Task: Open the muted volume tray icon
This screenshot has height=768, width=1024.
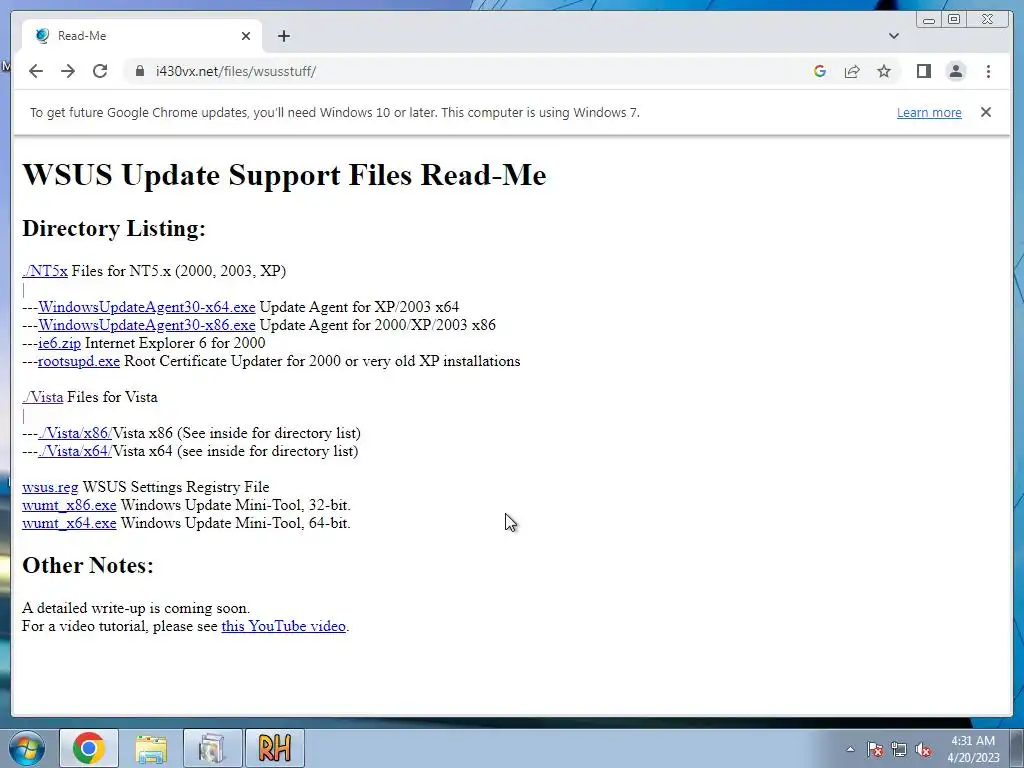Action: 923,749
